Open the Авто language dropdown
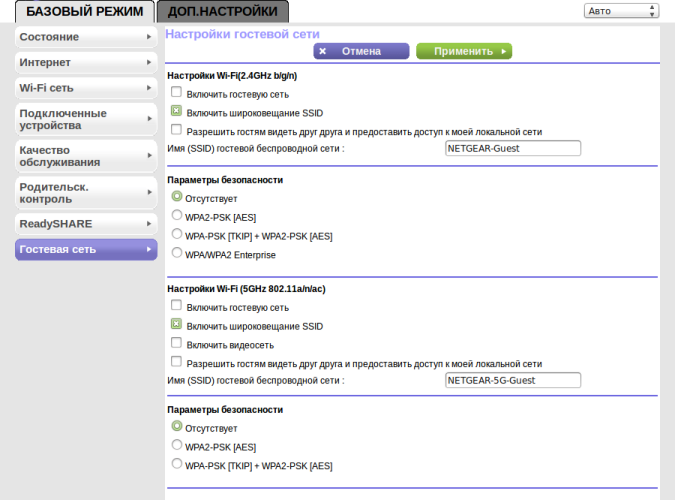This screenshot has width=675, height=500. click(x=621, y=11)
